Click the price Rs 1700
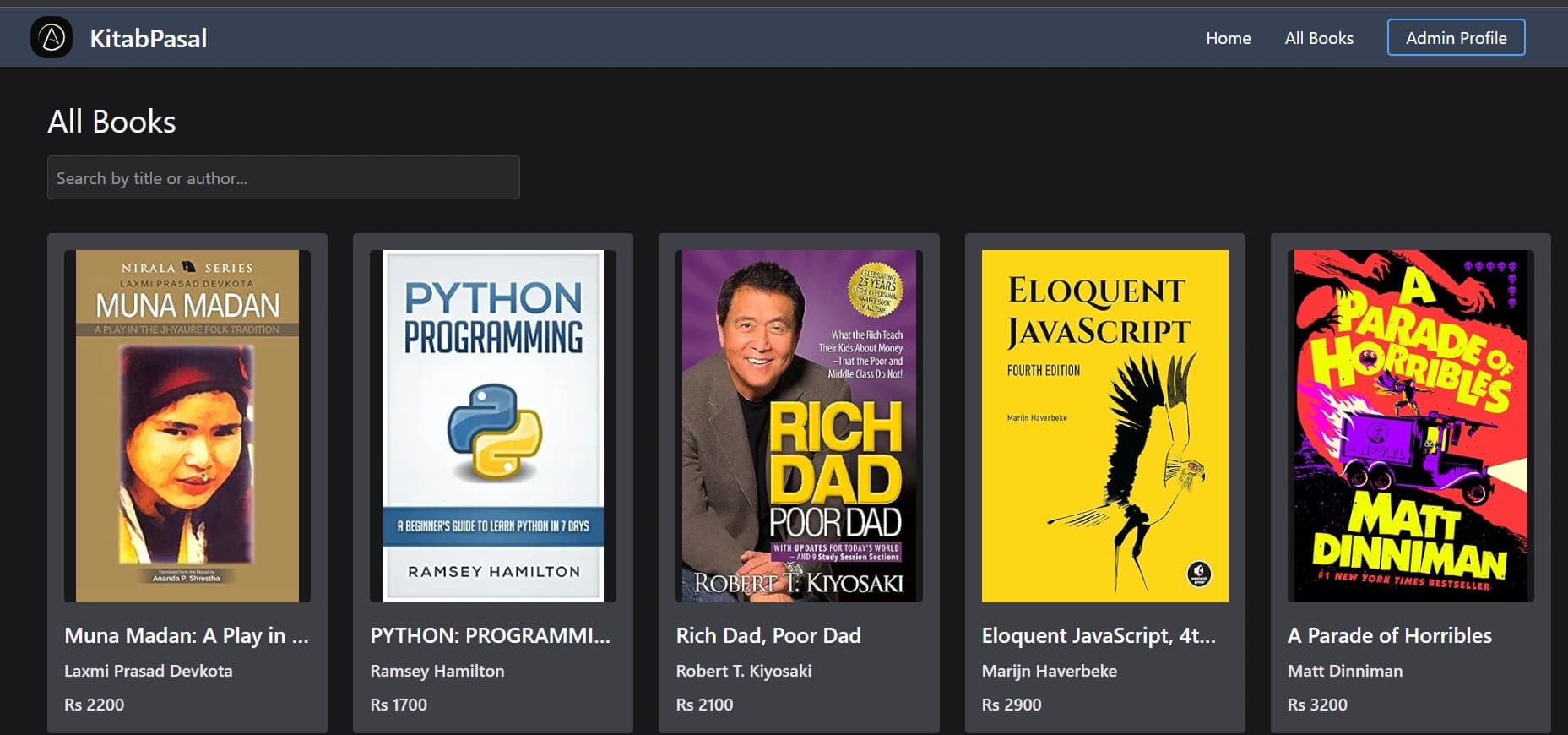This screenshot has width=1568, height=735. pyautogui.click(x=399, y=705)
